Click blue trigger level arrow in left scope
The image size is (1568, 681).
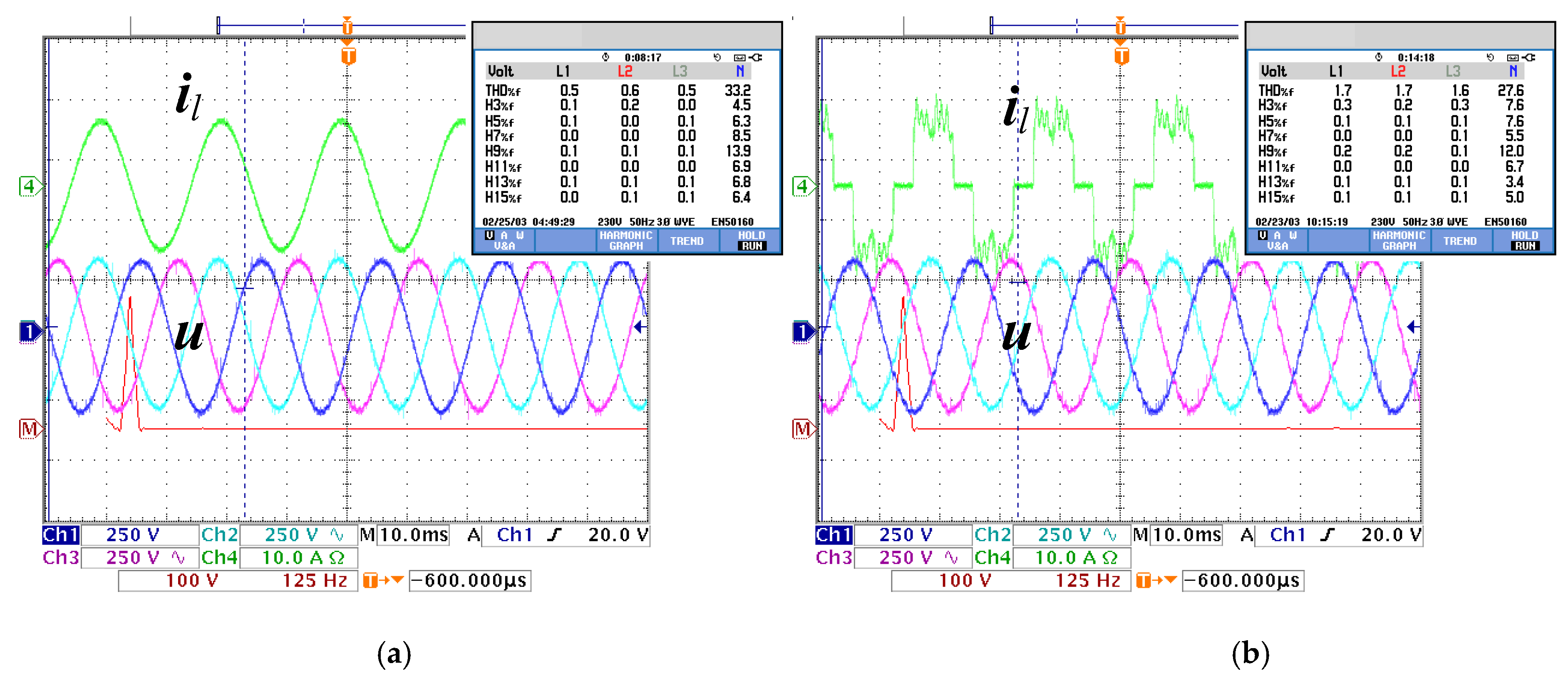click(640, 327)
